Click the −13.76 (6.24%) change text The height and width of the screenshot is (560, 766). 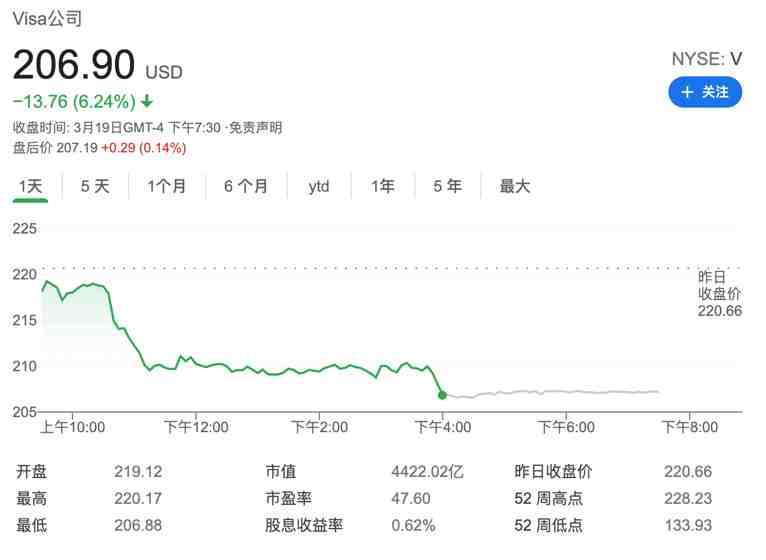[74, 102]
